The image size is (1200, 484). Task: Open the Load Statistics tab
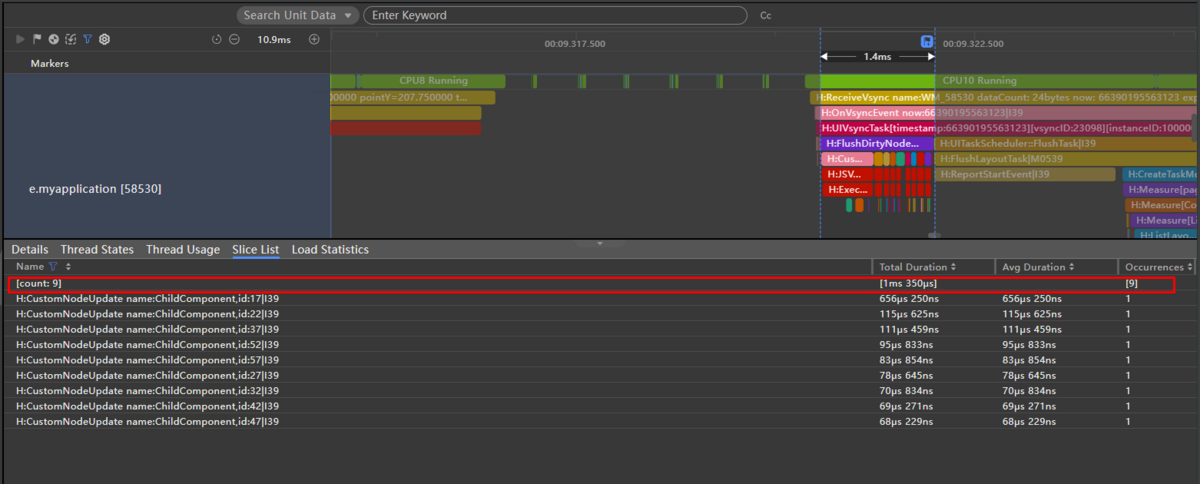pyautogui.click(x=330, y=249)
